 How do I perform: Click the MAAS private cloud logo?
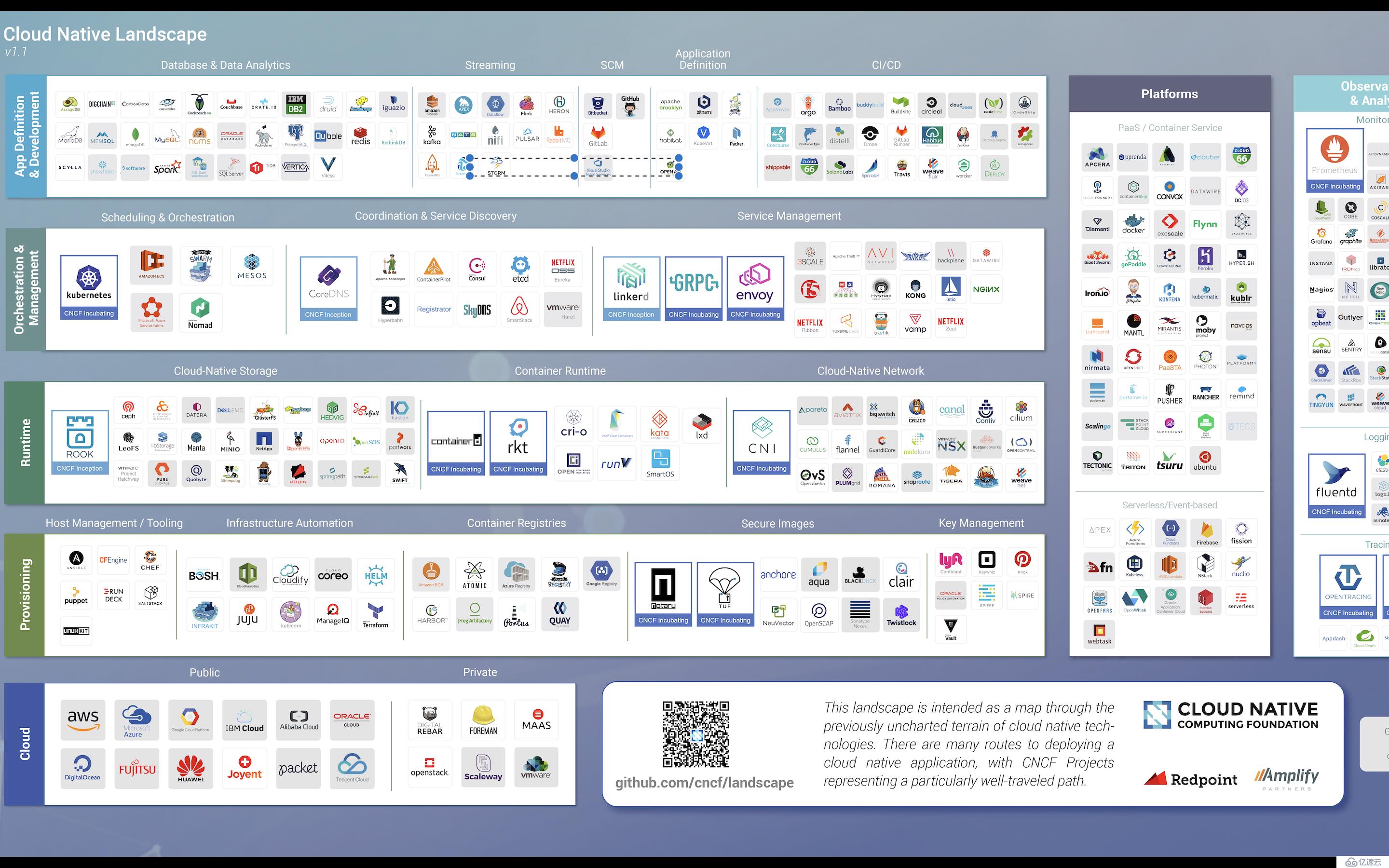(x=537, y=720)
